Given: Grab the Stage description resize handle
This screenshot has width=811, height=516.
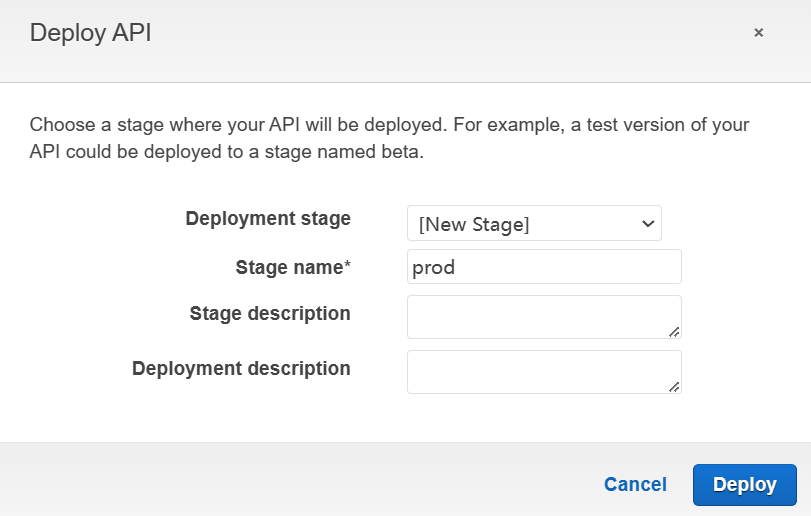Looking at the screenshot, I should pyautogui.click(x=674, y=332).
